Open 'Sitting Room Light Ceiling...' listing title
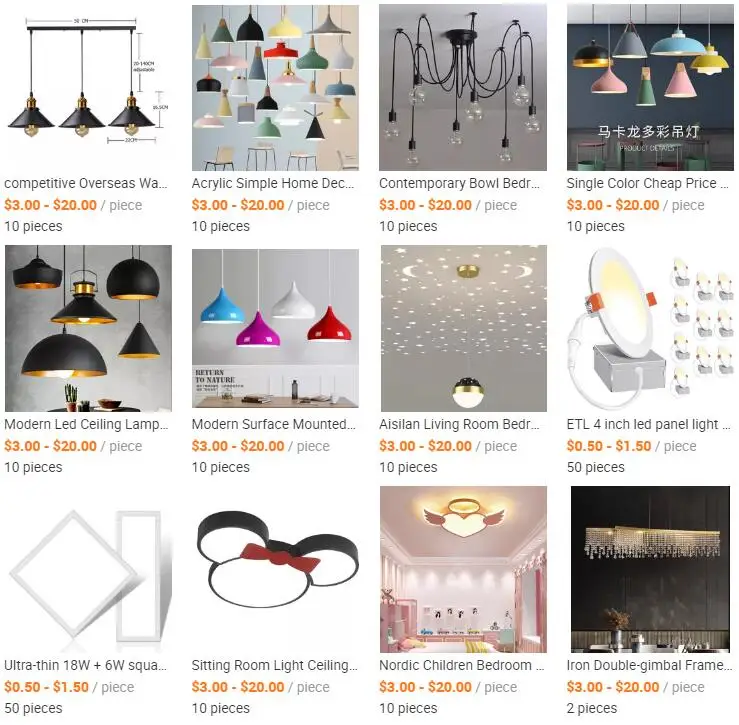The image size is (739, 725). 275,665
